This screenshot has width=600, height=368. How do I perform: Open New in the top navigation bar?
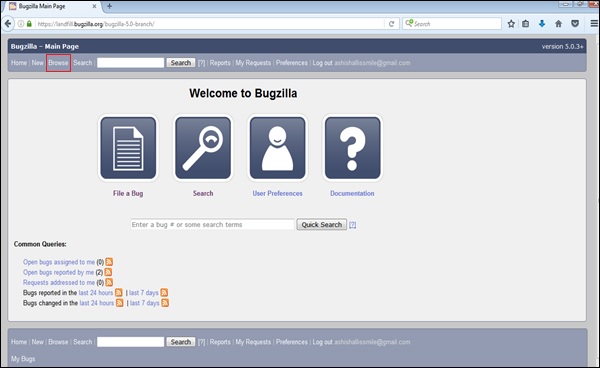(x=38, y=63)
